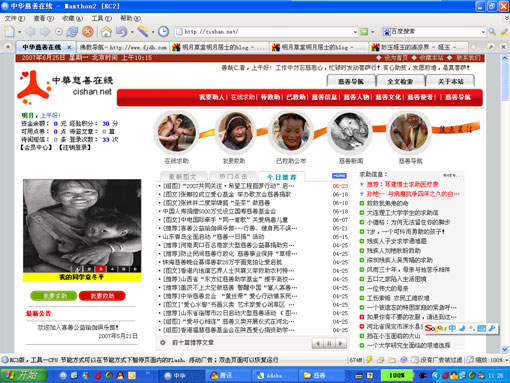Screen dimensions: 510x383
Task: Click the red 我要救助 button
Action: coord(102,296)
